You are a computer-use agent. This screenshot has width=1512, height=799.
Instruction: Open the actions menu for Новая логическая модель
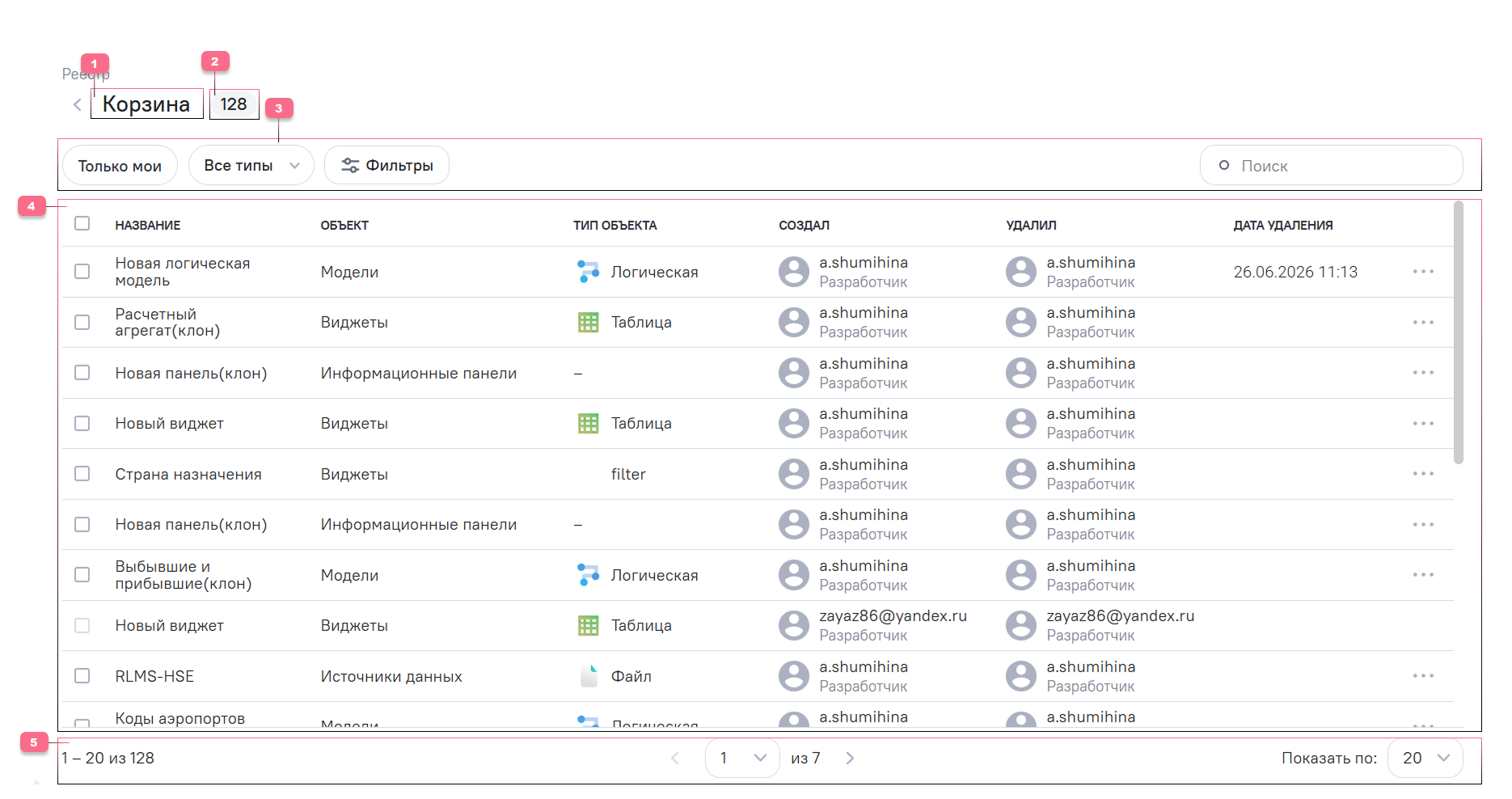(1423, 272)
